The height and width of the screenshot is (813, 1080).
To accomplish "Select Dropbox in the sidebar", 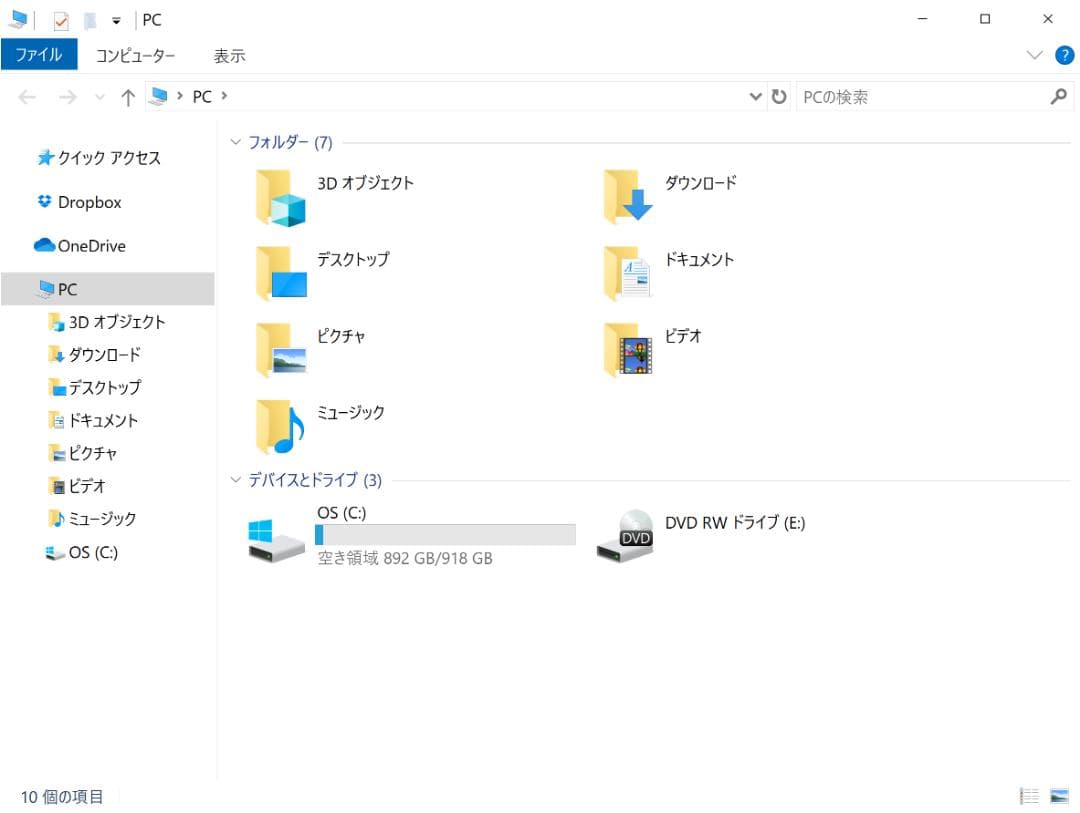I will 89,202.
